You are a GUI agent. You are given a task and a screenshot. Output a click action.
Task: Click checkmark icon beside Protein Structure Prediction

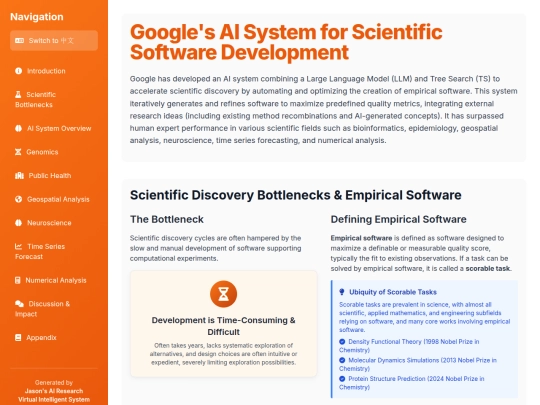342,379
